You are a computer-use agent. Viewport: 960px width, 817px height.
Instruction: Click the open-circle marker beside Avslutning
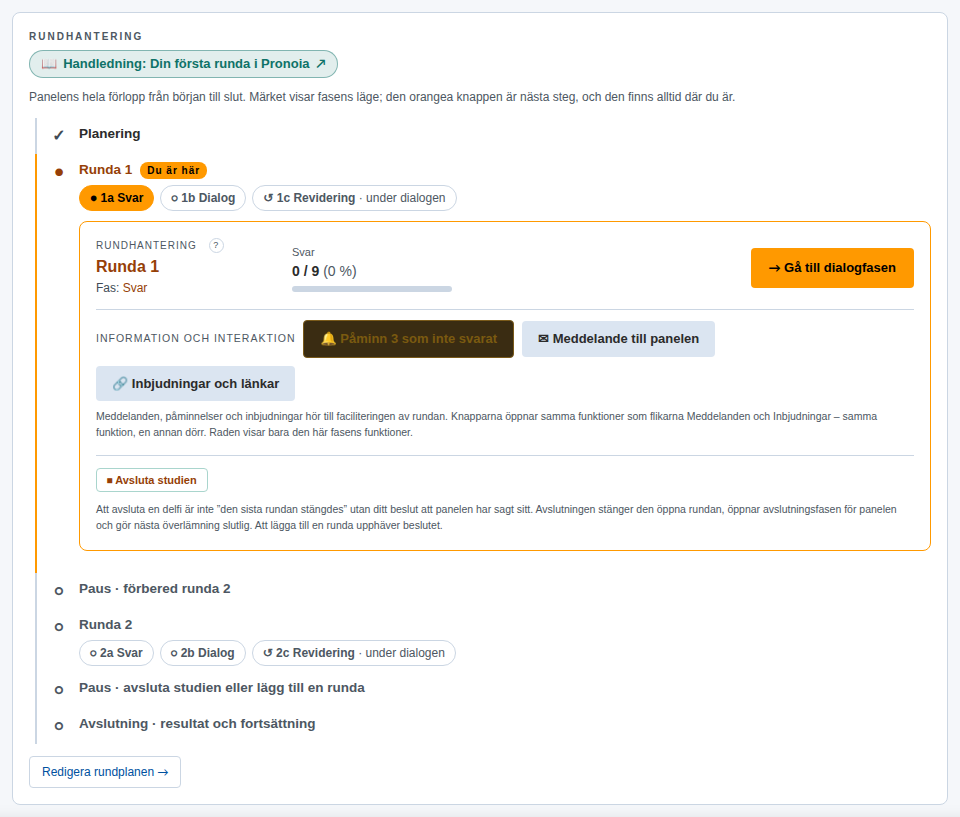[59, 726]
